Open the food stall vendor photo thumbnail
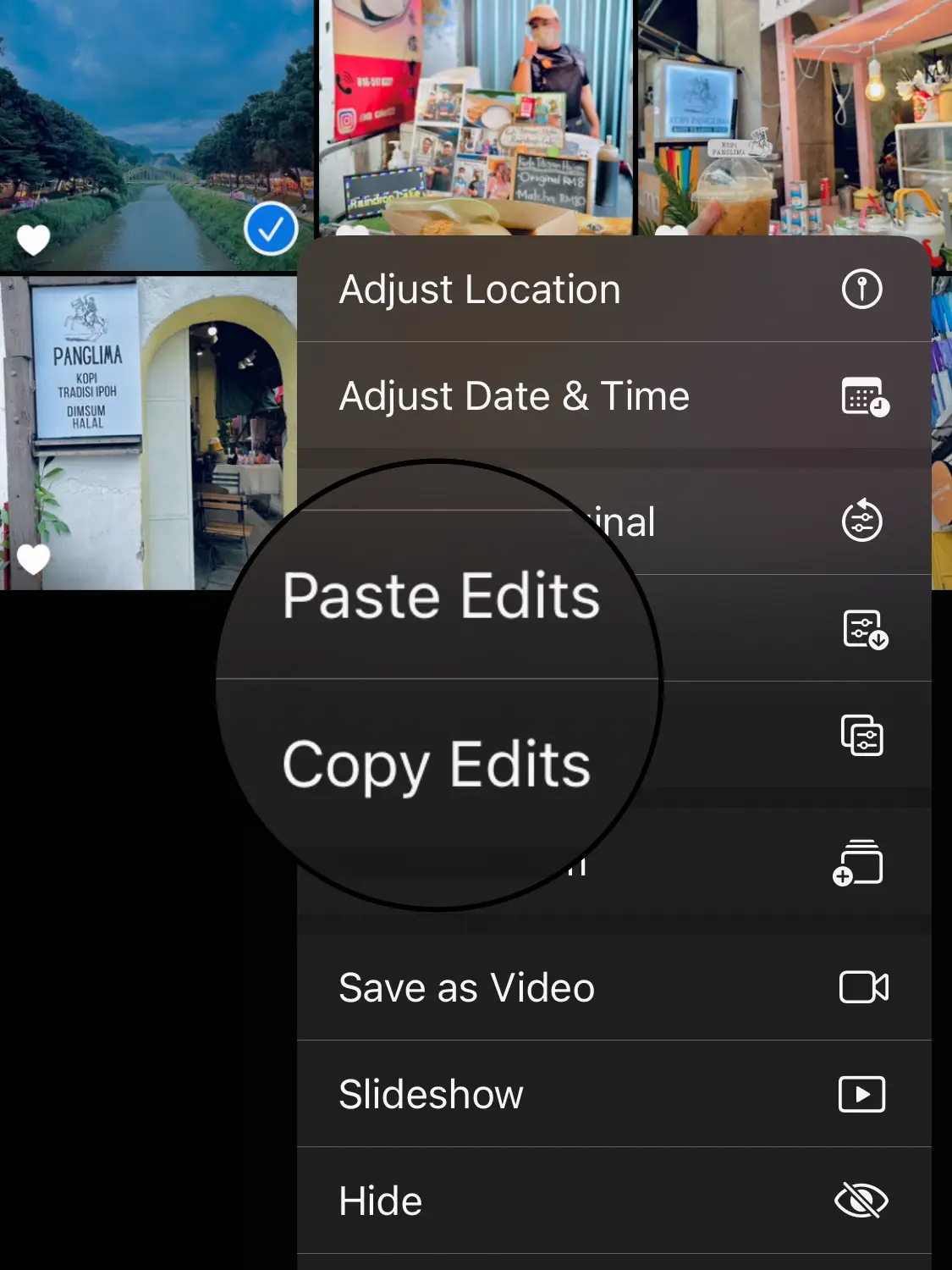Viewport: 952px width, 1270px height. pos(476,110)
